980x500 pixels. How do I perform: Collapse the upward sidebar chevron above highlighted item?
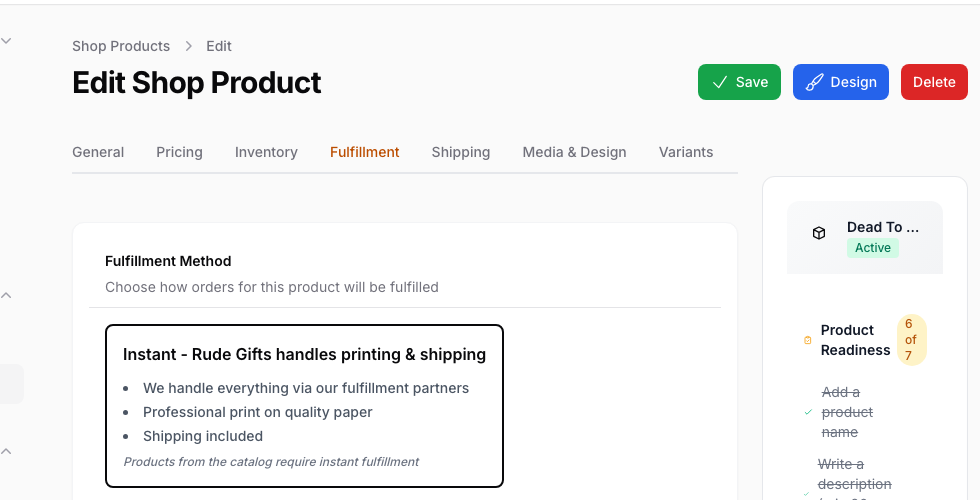coord(6,295)
